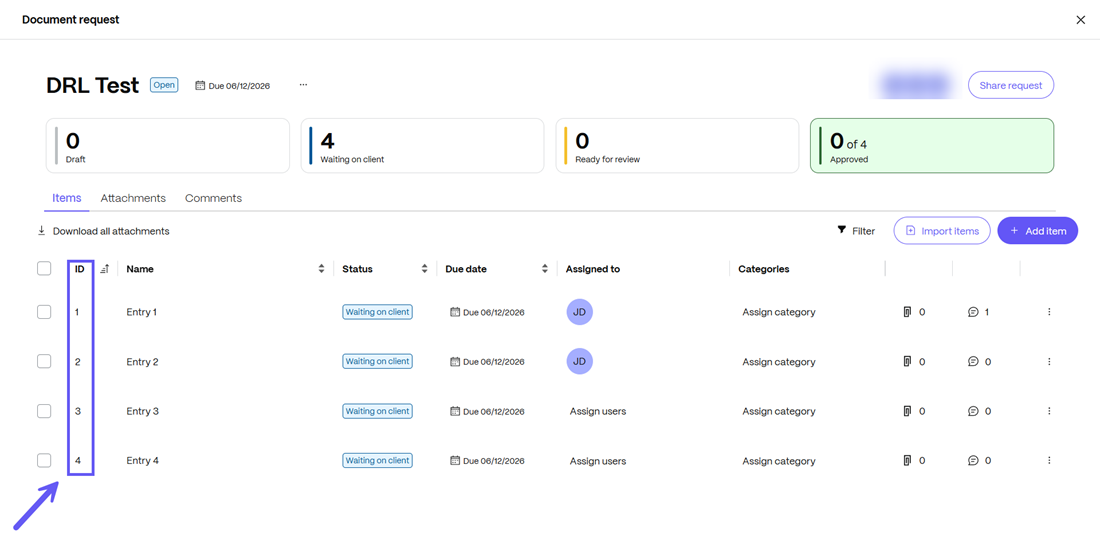The height and width of the screenshot is (543, 1100).
Task: Click the blurred user name next to Share request
Action: coord(914,85)
